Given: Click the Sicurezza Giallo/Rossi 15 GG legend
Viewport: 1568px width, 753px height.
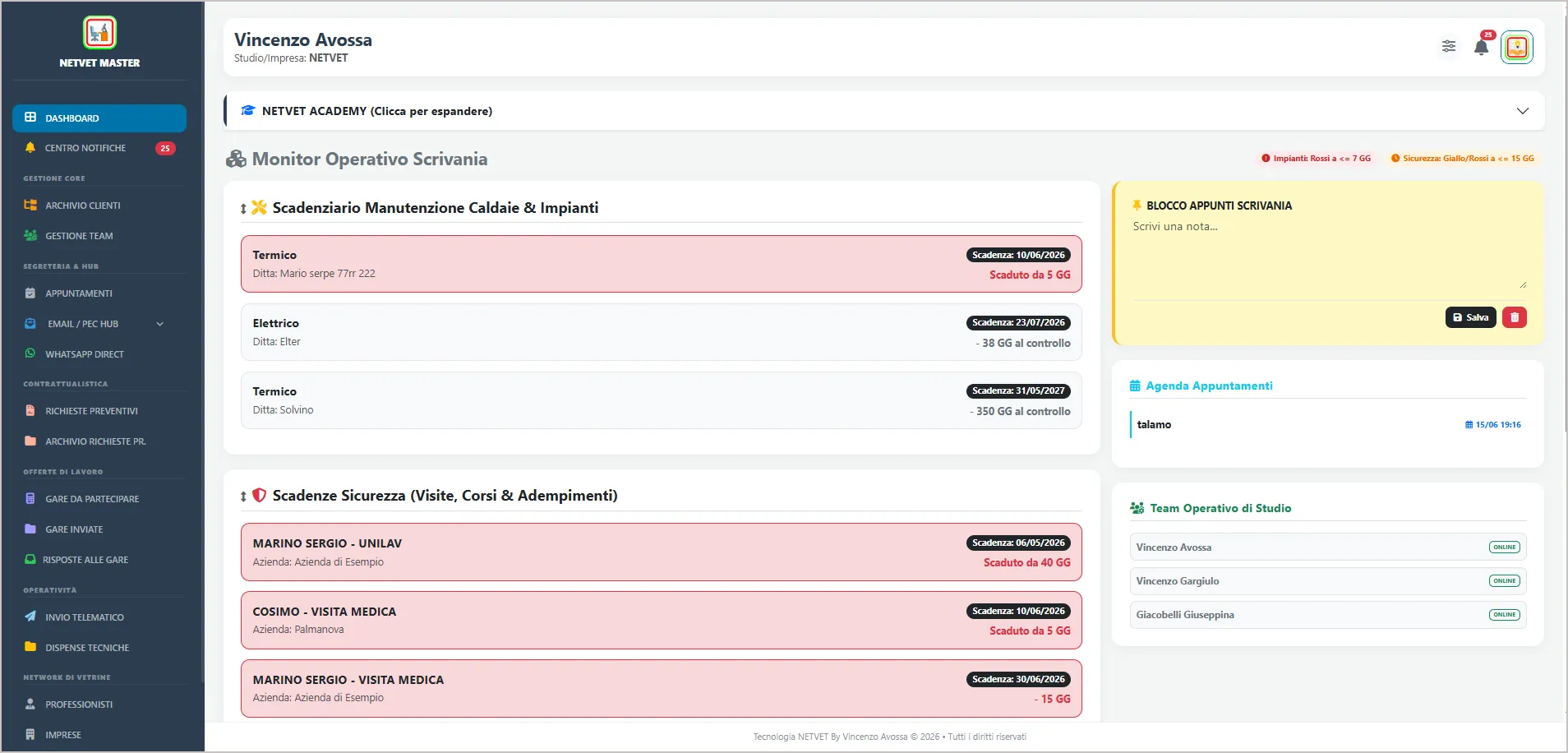Looking at the screenshot, I should click(1462, 159).
